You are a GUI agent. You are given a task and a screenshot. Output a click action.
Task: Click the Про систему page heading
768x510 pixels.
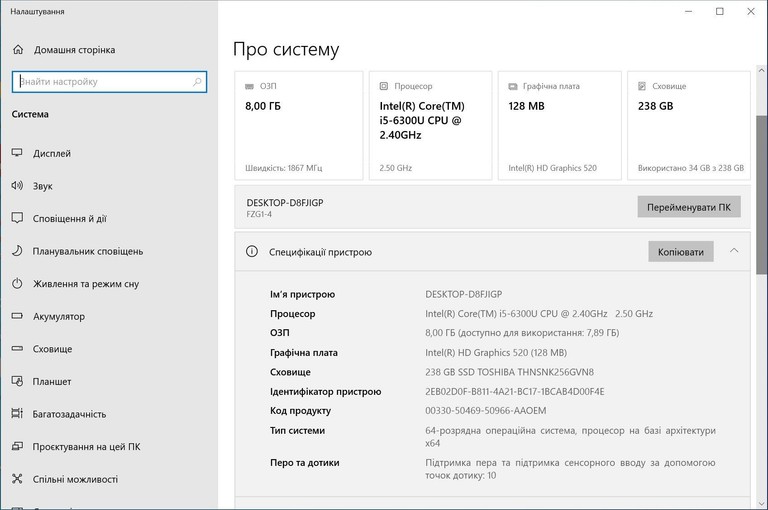pos(286,49)
